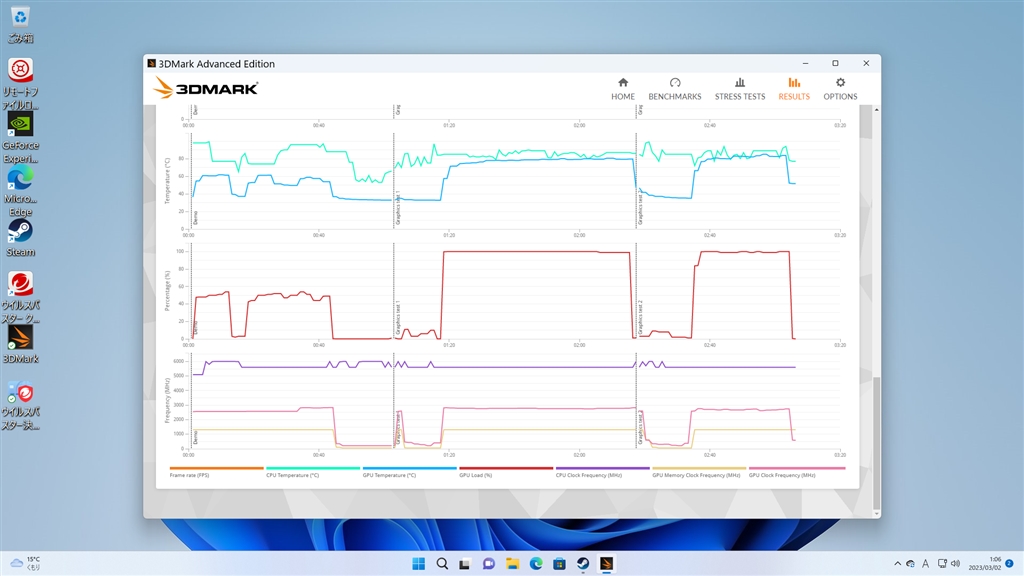Select Virus Buster Cloud desktop icon

[20, 298]
